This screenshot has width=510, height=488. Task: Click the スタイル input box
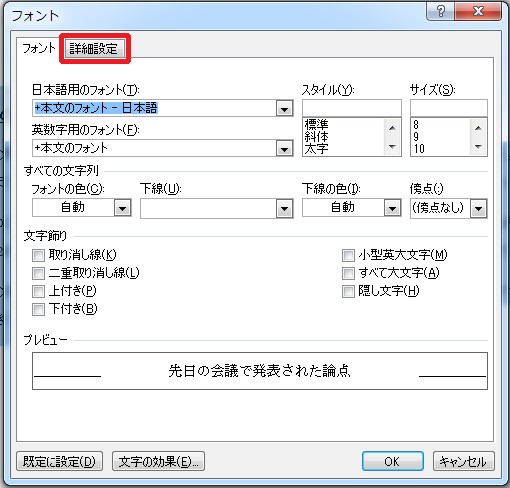352,108
